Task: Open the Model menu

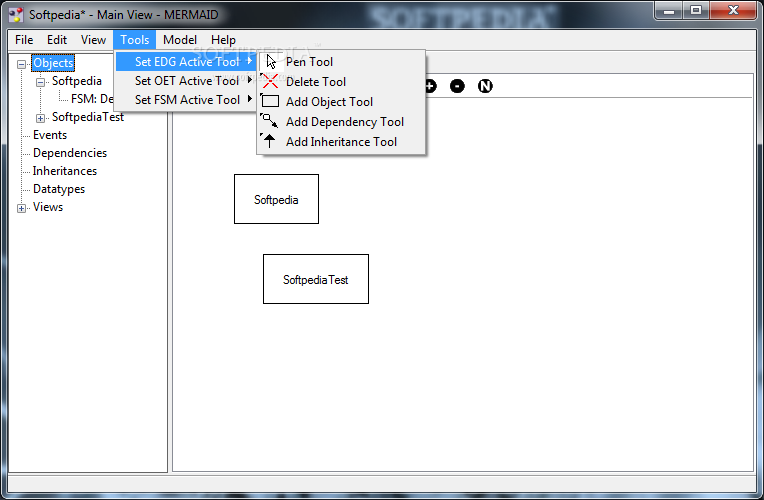Action: point(180,40)
